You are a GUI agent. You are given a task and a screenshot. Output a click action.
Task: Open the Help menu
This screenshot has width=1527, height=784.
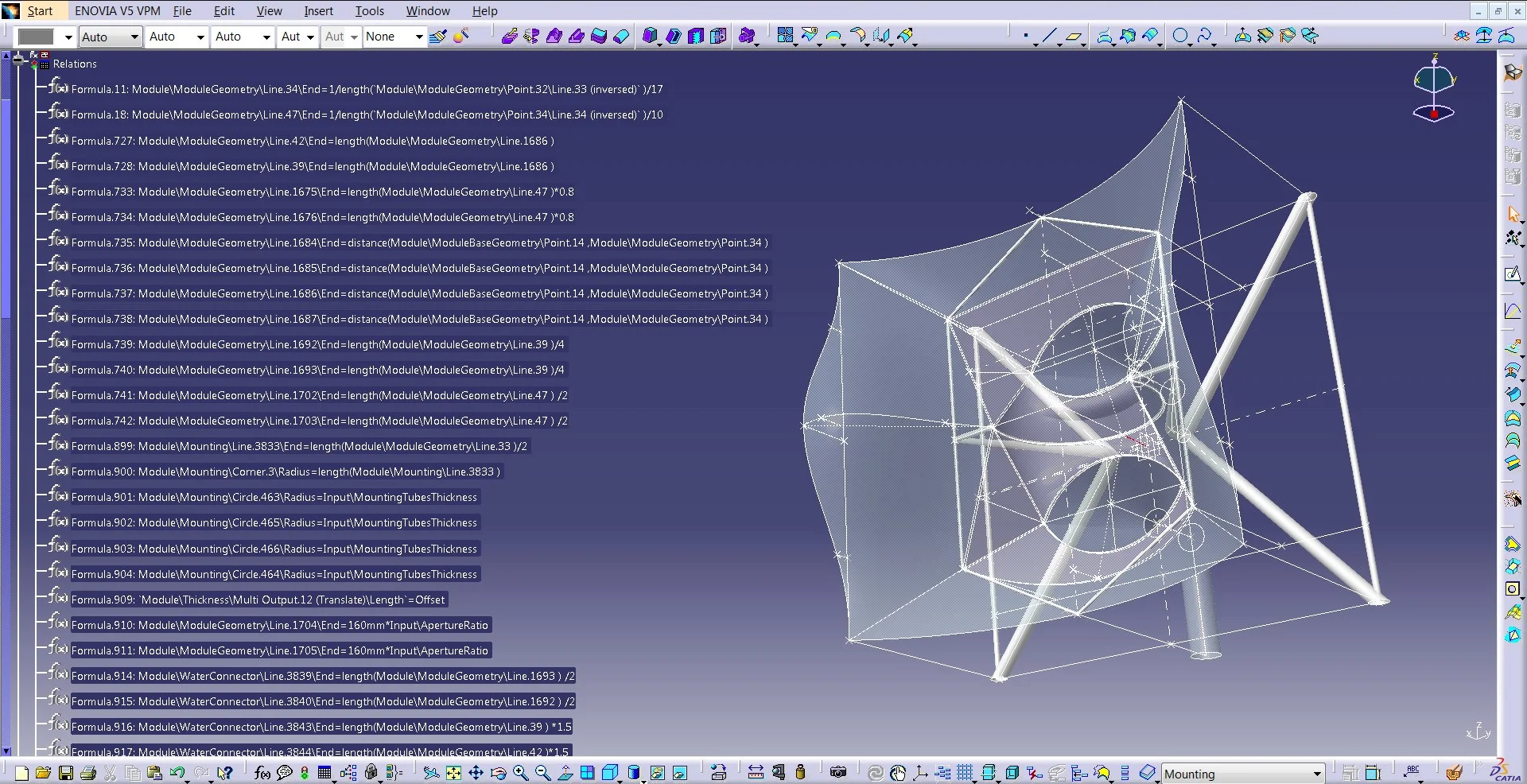point(484,11)
